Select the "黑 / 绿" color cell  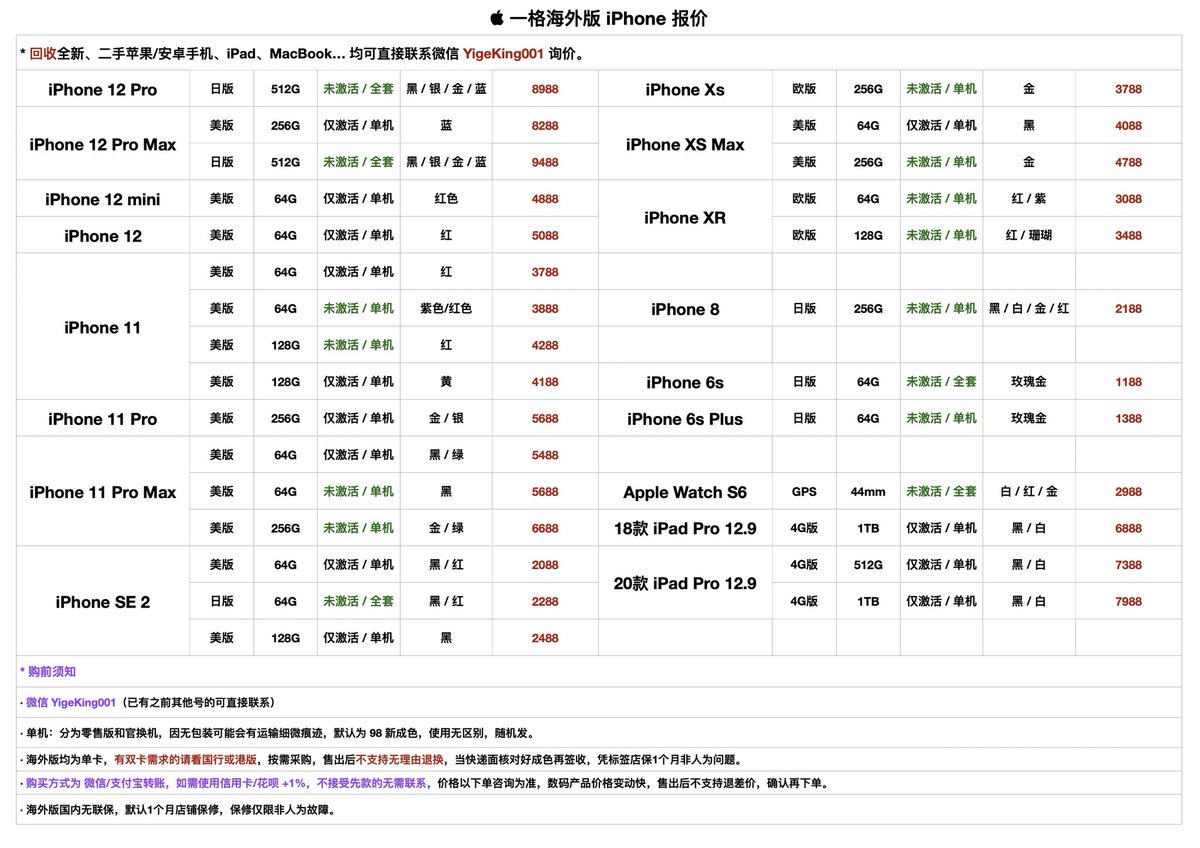pyautogui.click(x=446, y=455)
